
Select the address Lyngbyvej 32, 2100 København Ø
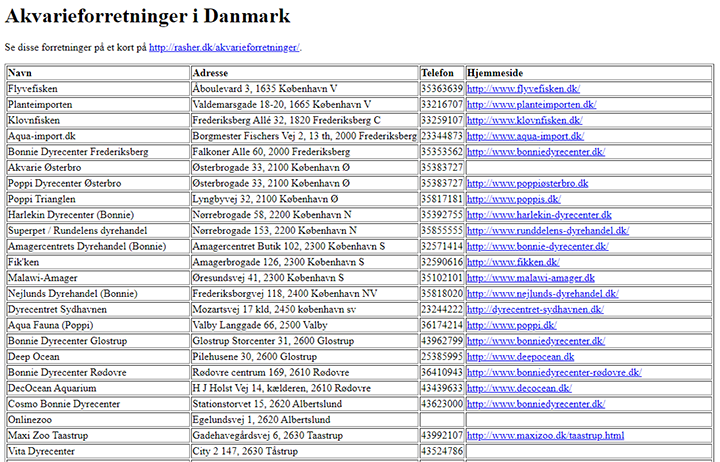pyautogui.click(x=265, y=199)
